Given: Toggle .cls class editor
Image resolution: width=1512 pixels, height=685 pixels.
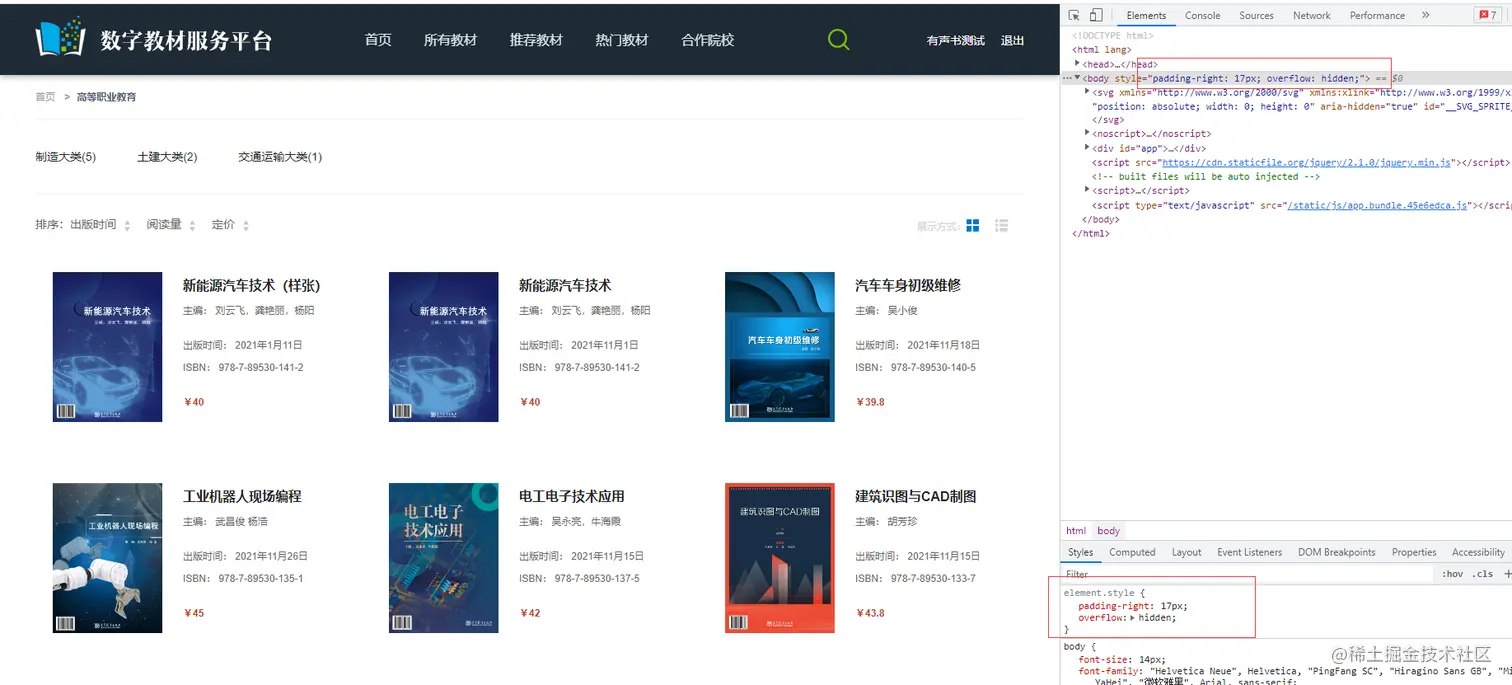Looking at the screenshot, I should pos(1483,574).
